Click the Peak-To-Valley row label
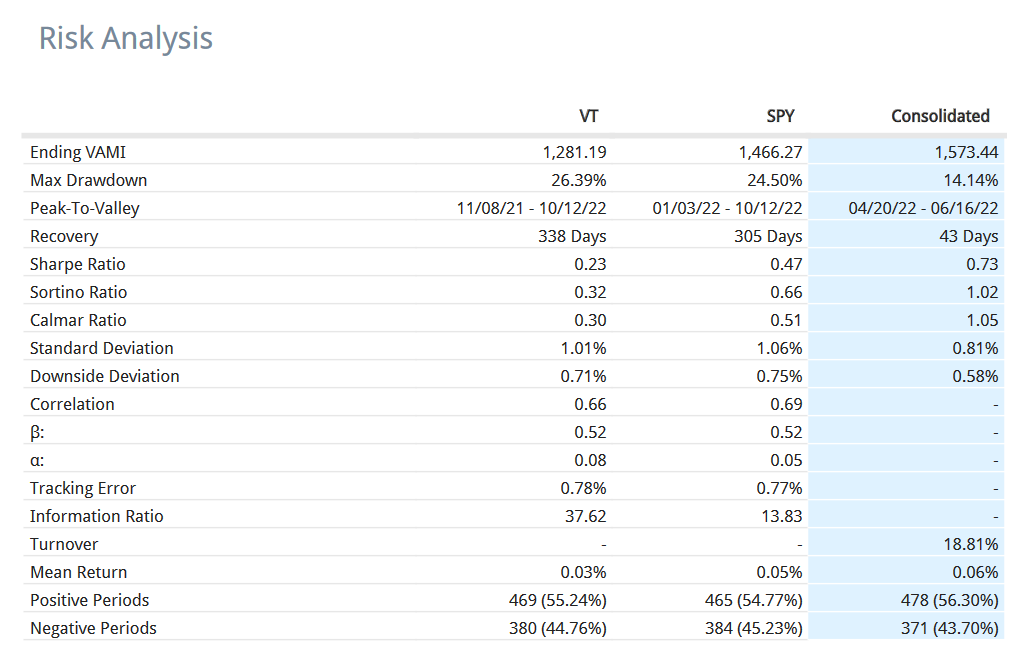The width and height of the screenshot is (1025, 649). (85, 208)
